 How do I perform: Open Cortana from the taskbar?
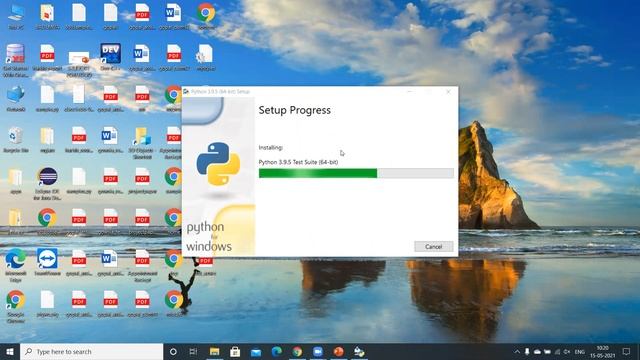(x=173, y=351)
